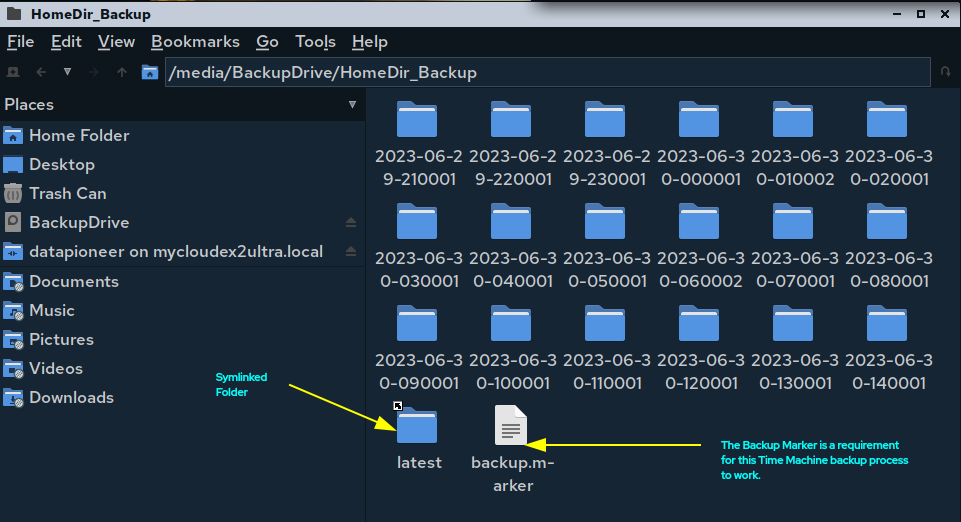Open the Help menu
961x522 pixels.
click(370, 42)
